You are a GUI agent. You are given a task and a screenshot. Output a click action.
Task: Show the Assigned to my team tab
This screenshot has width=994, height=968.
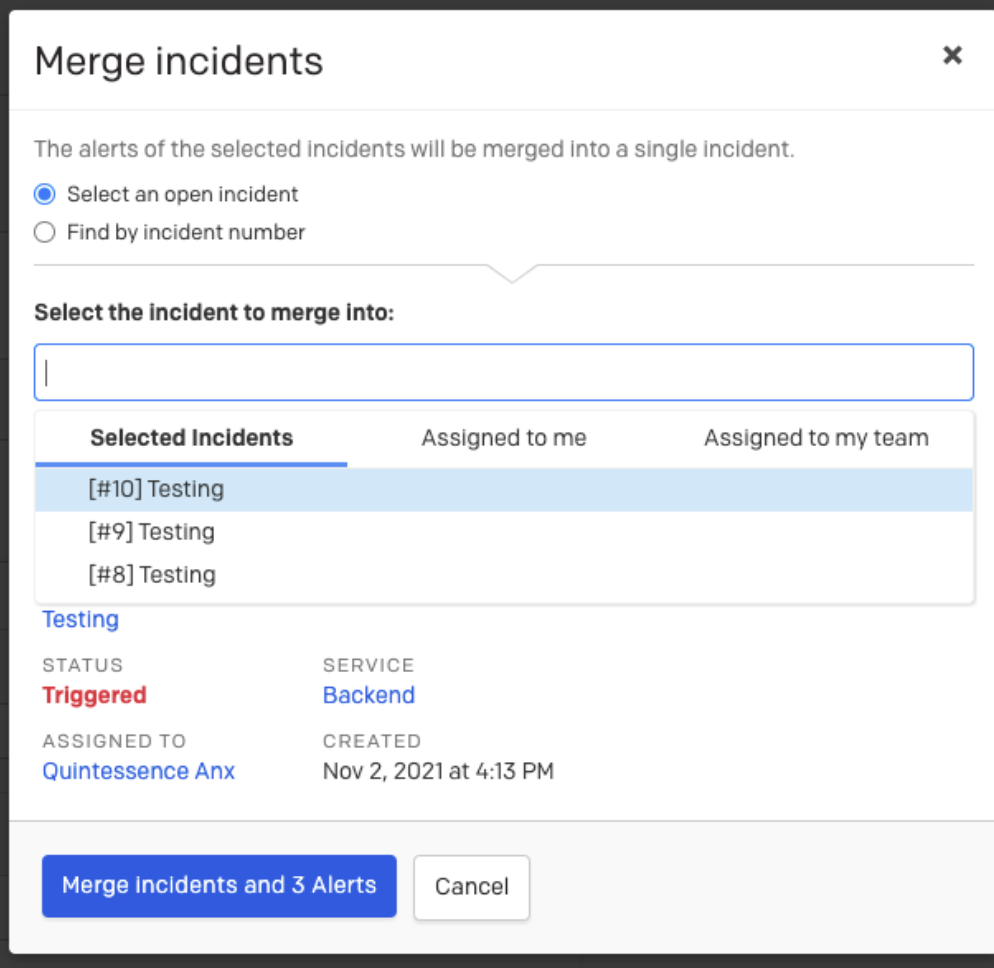[x=816, y=438]
